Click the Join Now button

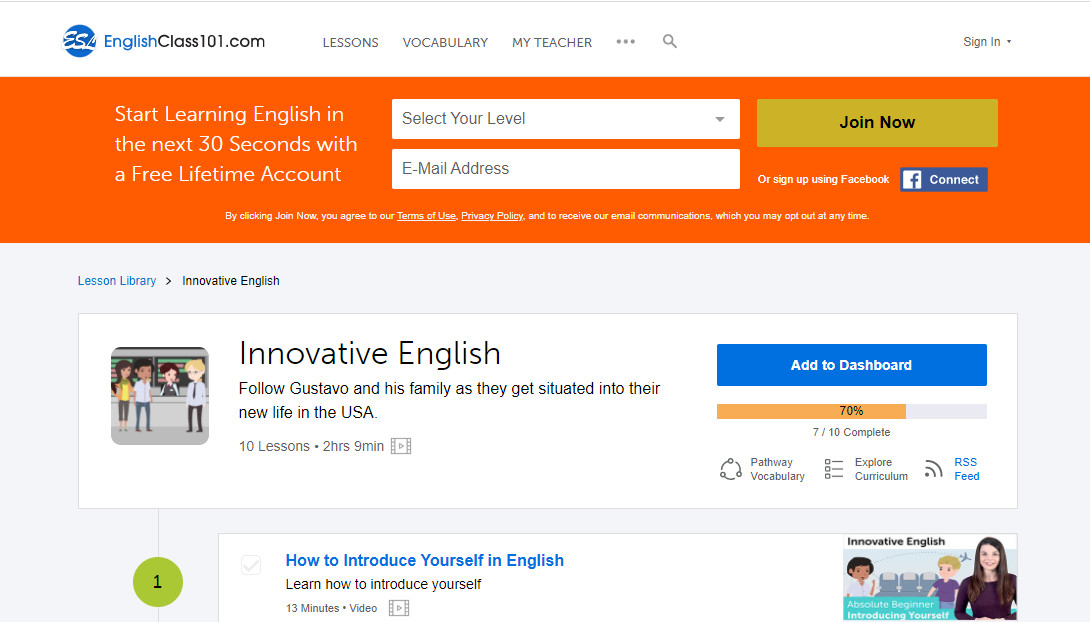(x=877, y=122)
